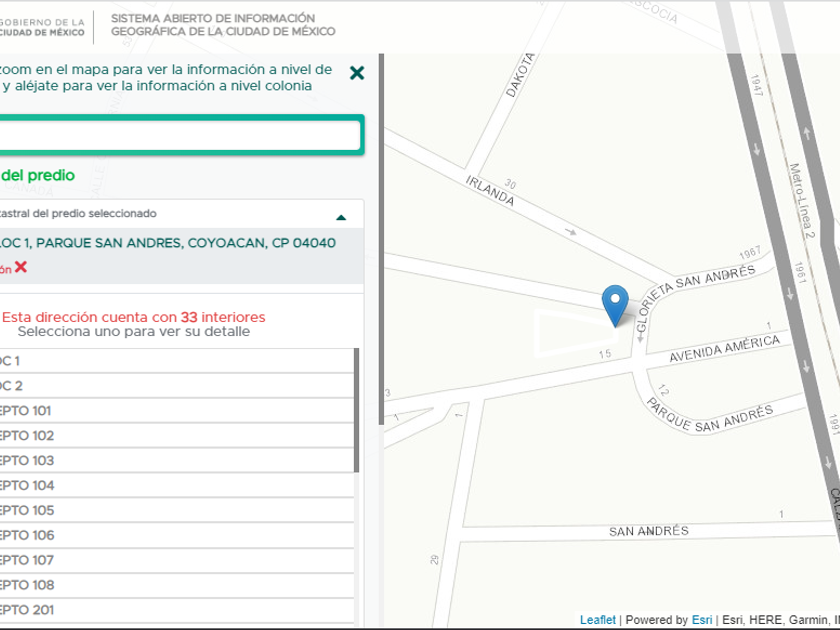Screen dimensions: 840x630
Task: Click the AVENIDA AMÉRICA street label
Action: pos(724,349)
